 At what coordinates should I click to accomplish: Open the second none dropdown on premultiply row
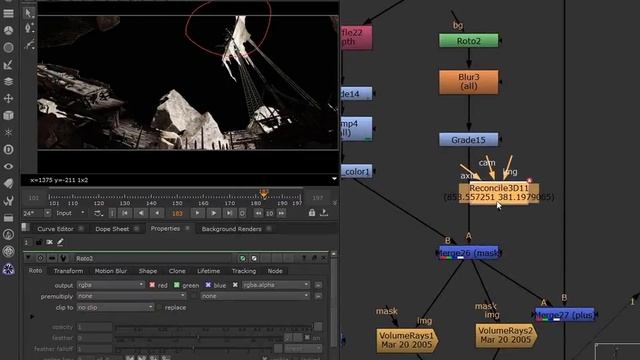(x=255, y=296)
